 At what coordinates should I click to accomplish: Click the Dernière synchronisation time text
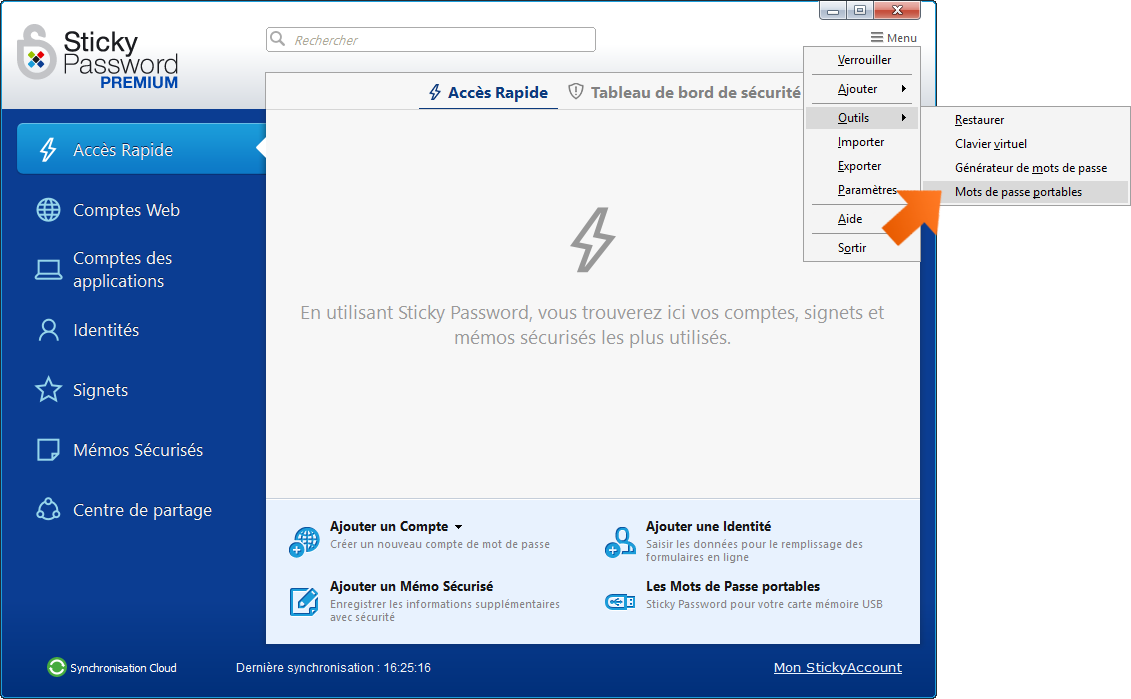point(333,668)
